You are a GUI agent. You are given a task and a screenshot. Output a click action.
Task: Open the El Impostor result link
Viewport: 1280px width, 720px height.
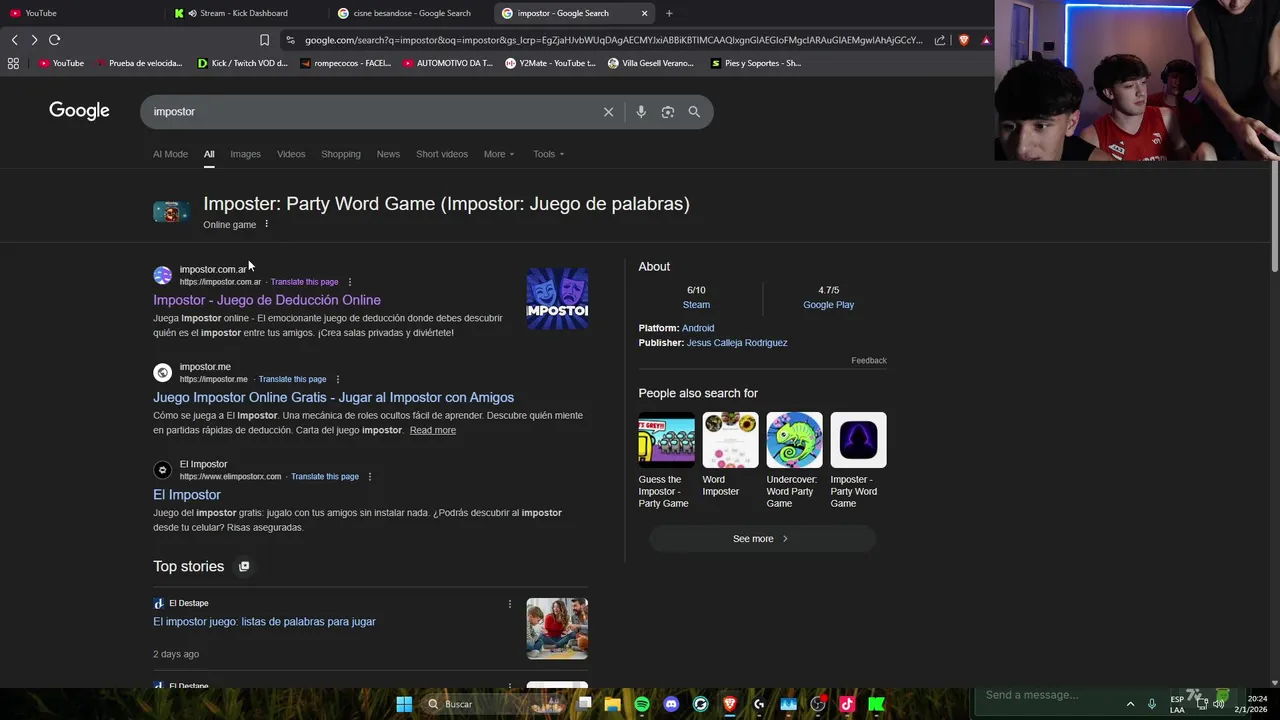pos(187,495)
